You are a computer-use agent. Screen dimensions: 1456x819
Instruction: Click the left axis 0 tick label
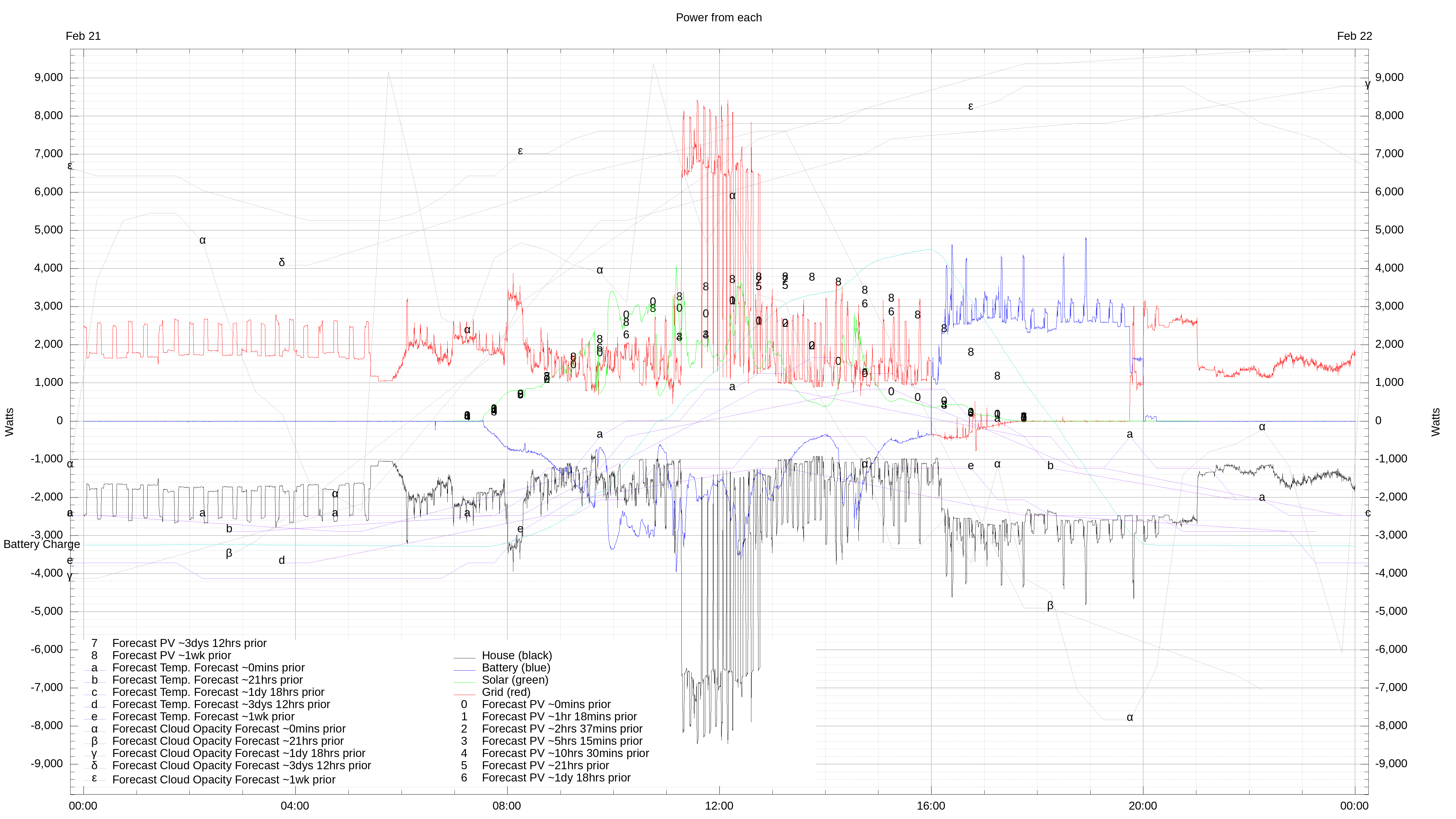pyautogui.click(x=59, y=421)
